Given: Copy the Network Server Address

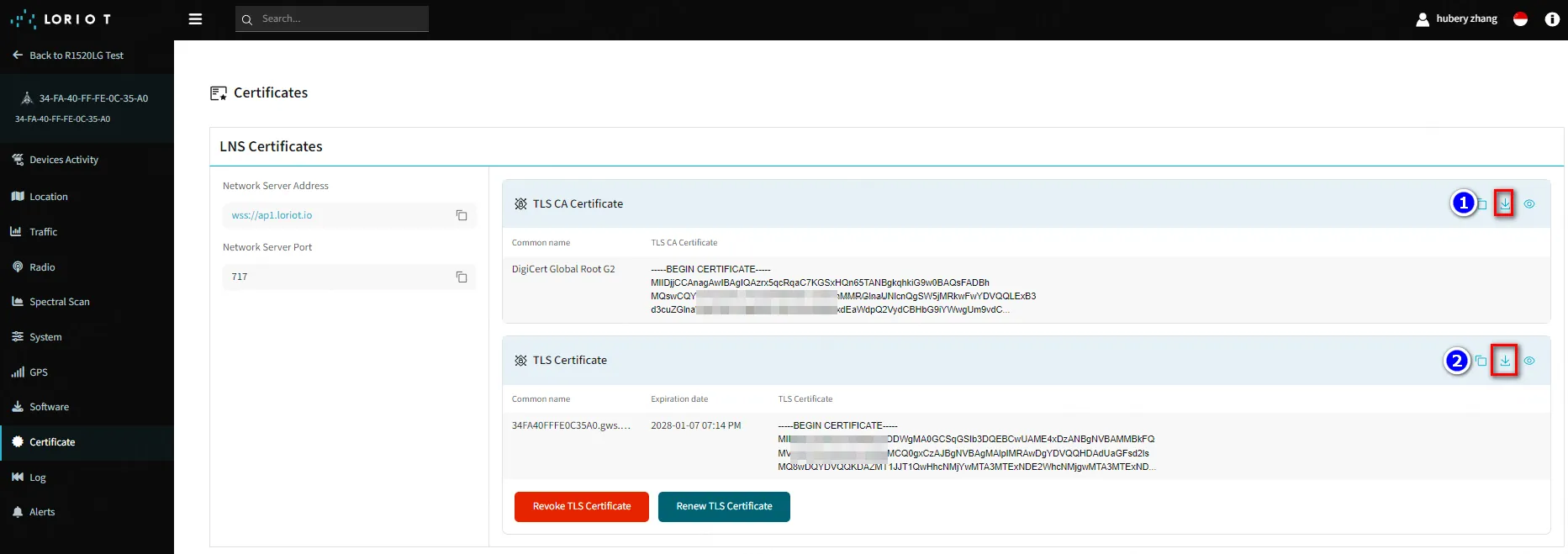Looking at the screenshot, I should (462, 215).
